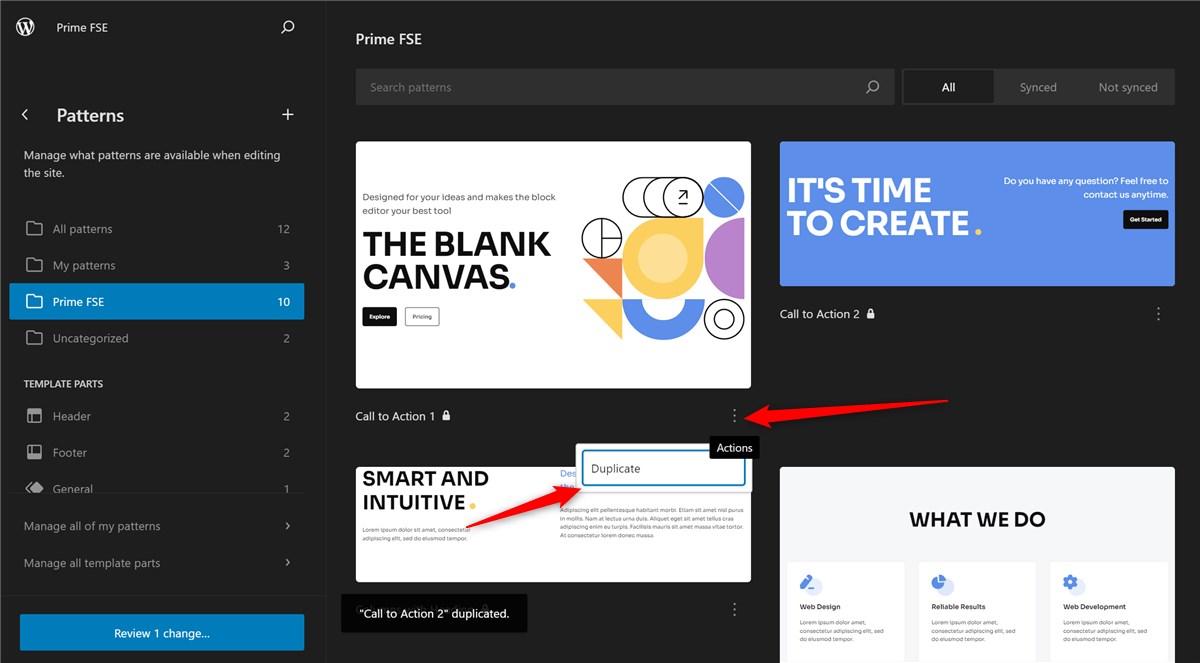The height and width of the screenshot is (663, 1200).
Task: Open site search magnifier icon in sidebar
Action: click(x=288, y=27)
